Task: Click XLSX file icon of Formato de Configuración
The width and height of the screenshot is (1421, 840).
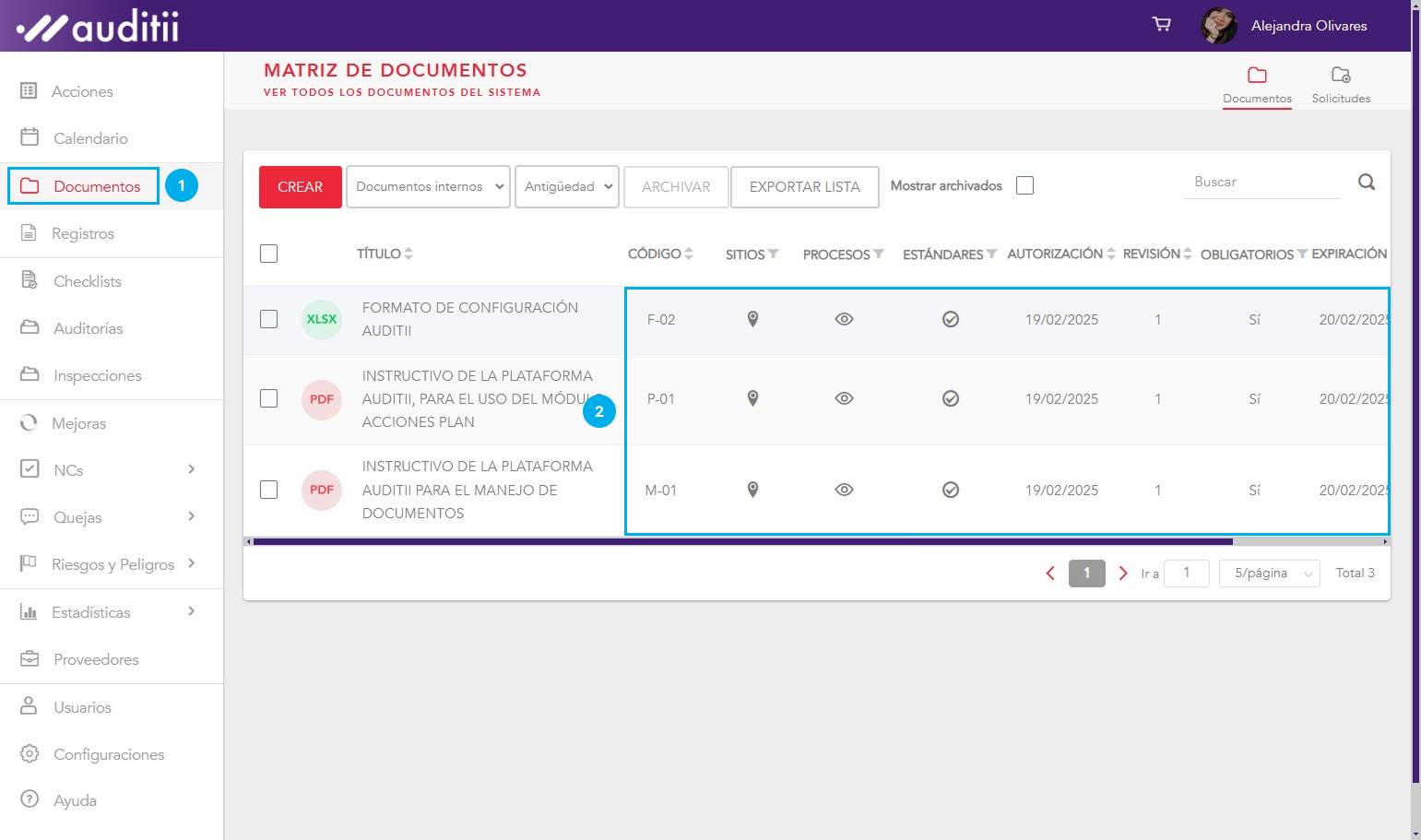Action: 322,319
